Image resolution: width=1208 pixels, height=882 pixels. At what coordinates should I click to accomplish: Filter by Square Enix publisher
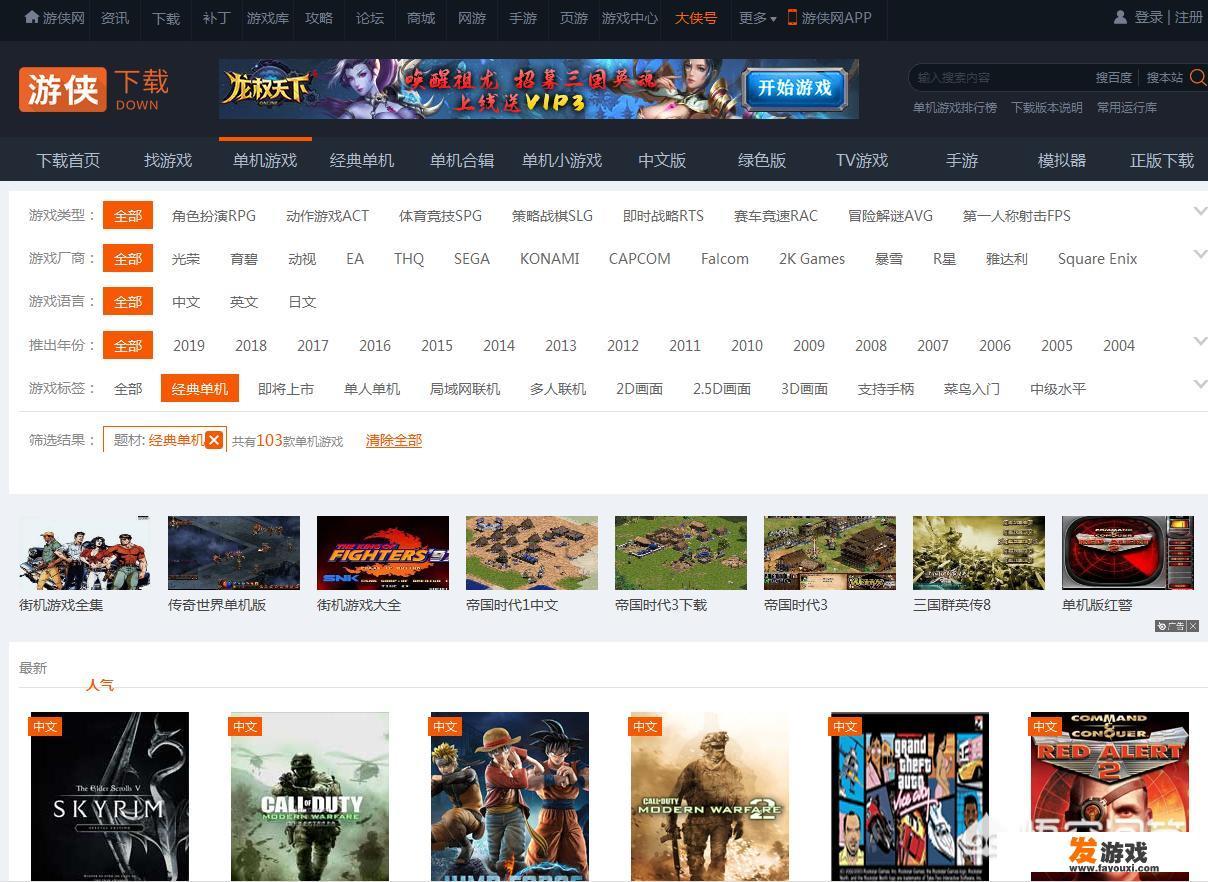click(1098, 258)
